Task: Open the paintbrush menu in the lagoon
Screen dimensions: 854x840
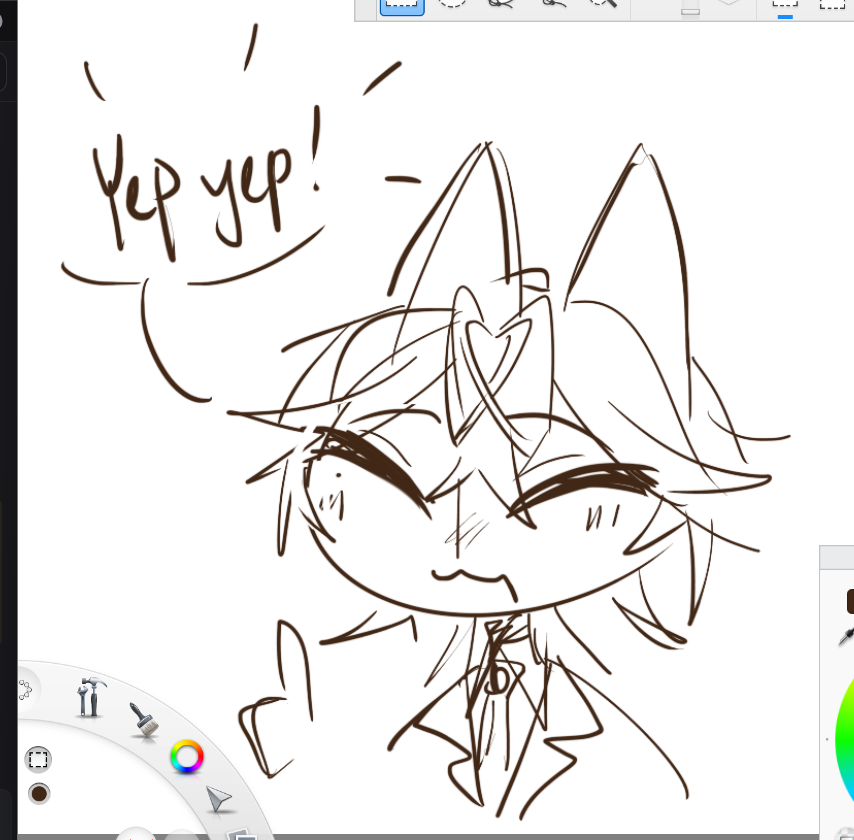Action: point(144,720)
